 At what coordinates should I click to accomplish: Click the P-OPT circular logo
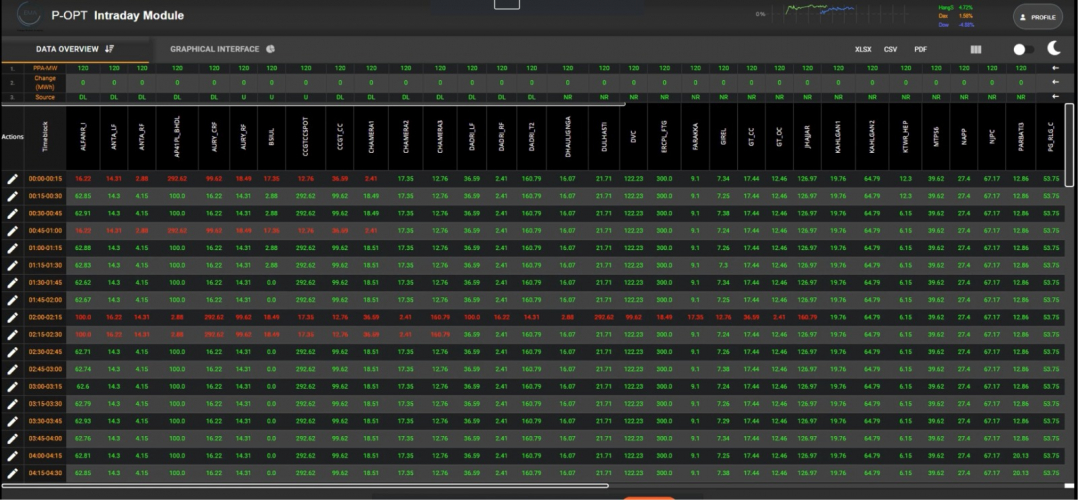tap(27, 16)
